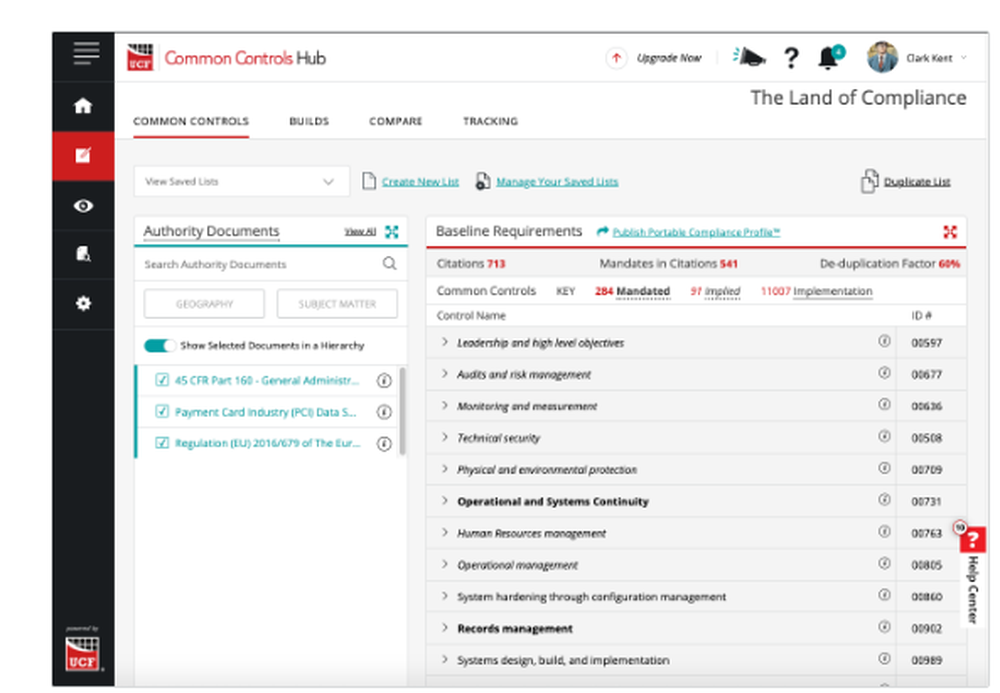Screen dimensions: 1000x693
Task: Toggle Show Selected Documents in a Hierarchy
Action: (159, 346)
